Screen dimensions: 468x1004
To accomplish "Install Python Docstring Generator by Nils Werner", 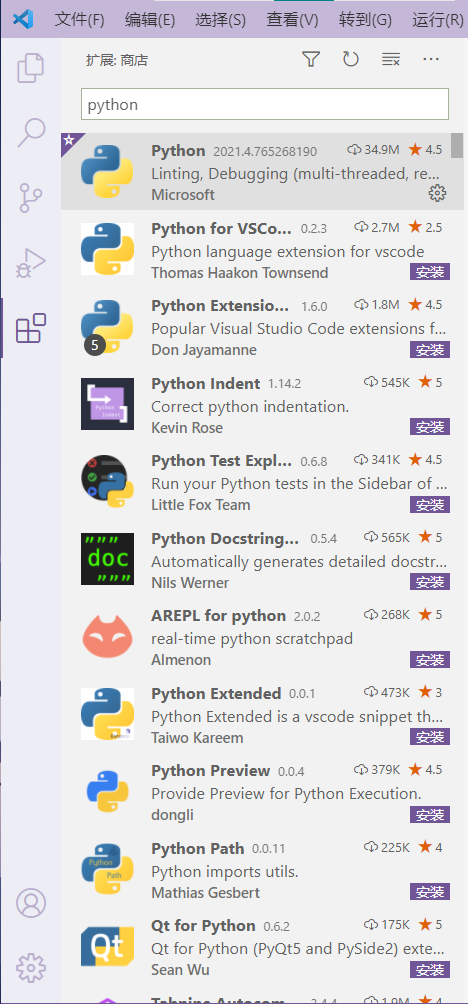I will pos(430,582).
